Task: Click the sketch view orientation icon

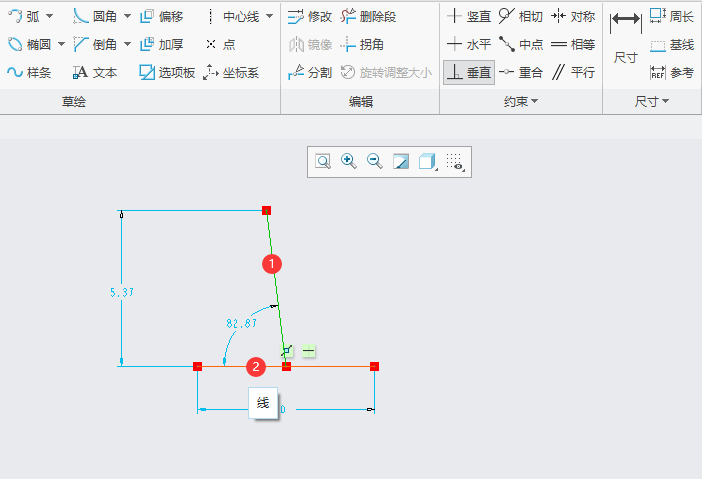Action: (x=401, y=162)
